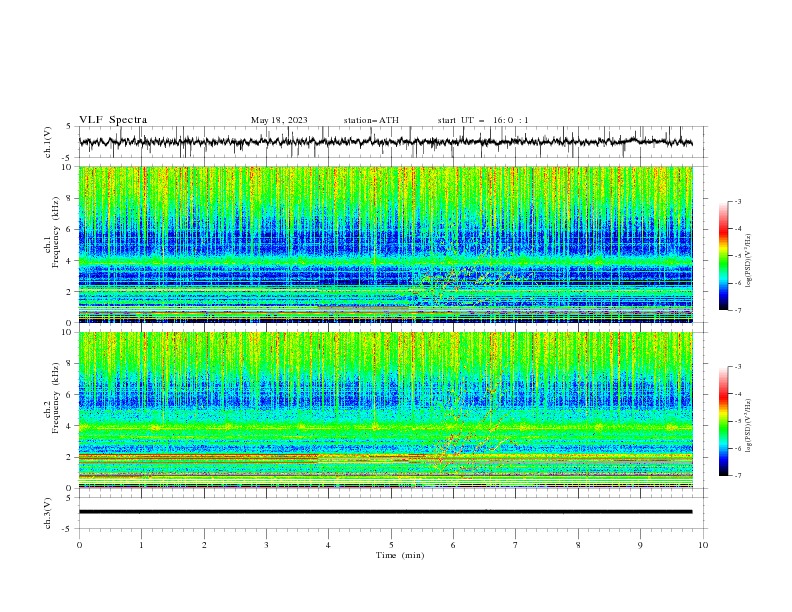
Task: Click the ch.1 PSD color scale bar
Action: [x=723, y=255]
